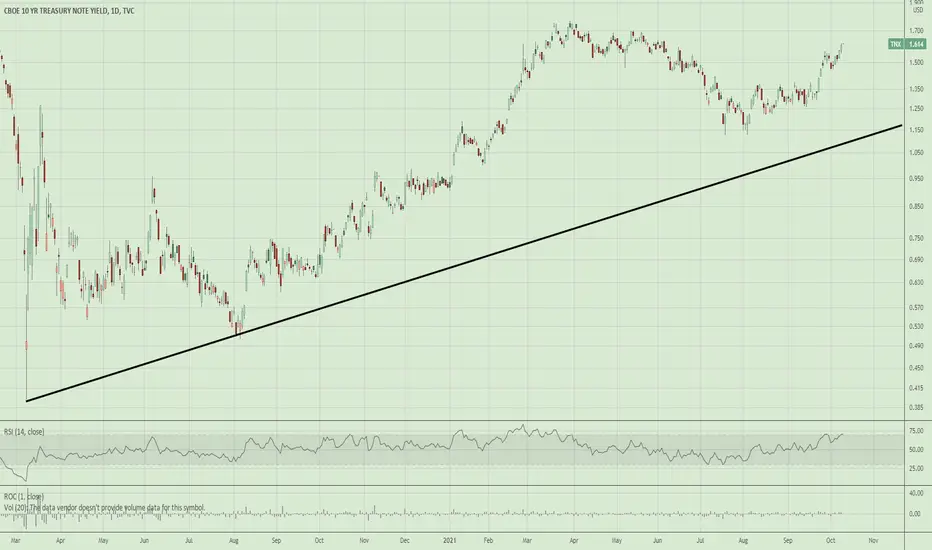
Task: Click the RSI 75.00 scale label
Action: coord(916,430)
